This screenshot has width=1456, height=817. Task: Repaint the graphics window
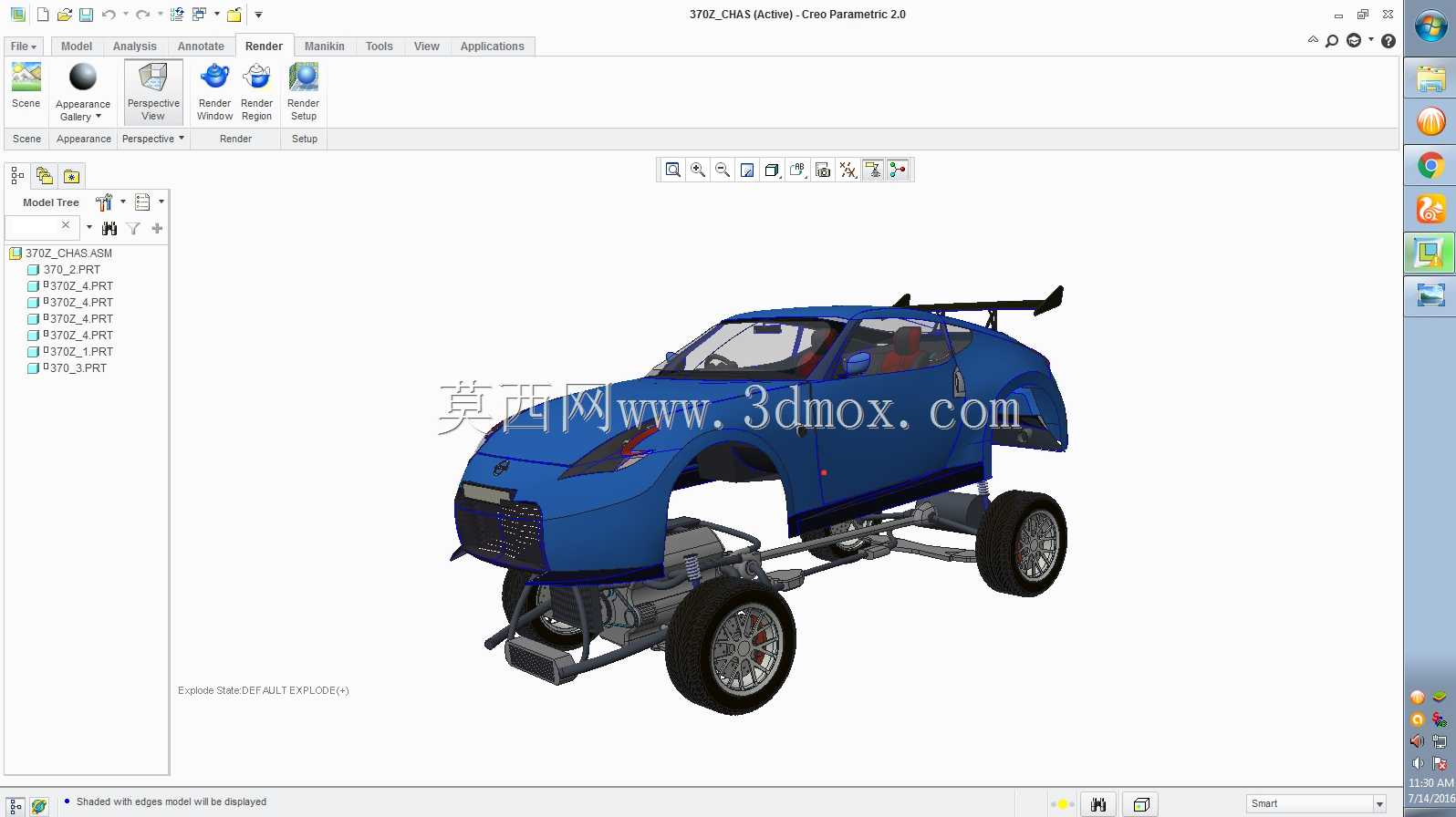747,170
